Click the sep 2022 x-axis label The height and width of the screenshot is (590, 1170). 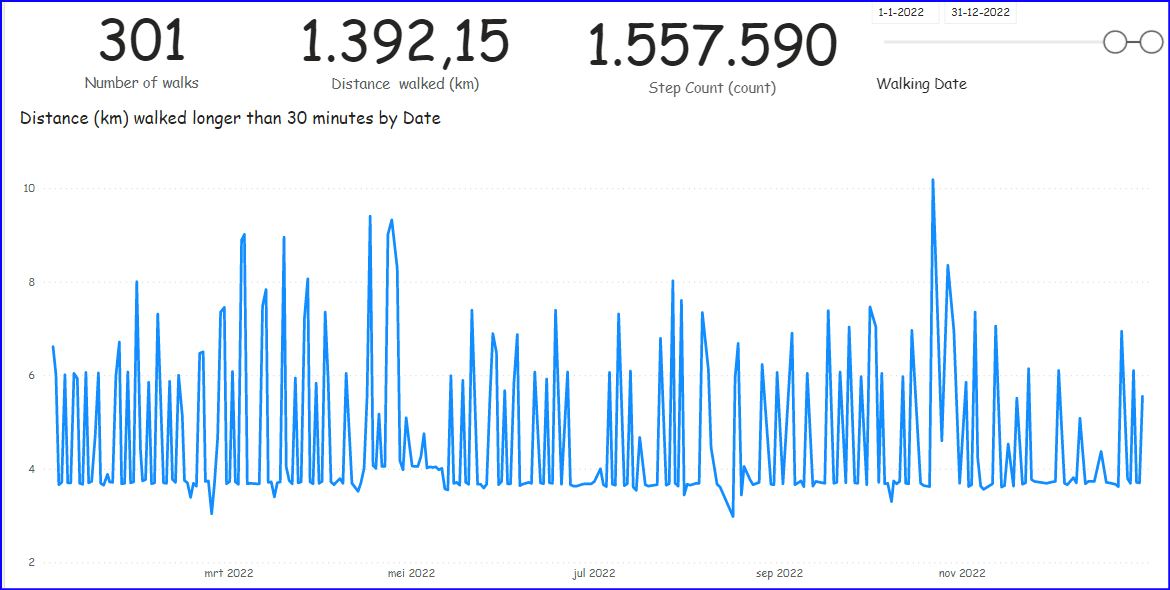pos(779,574)
